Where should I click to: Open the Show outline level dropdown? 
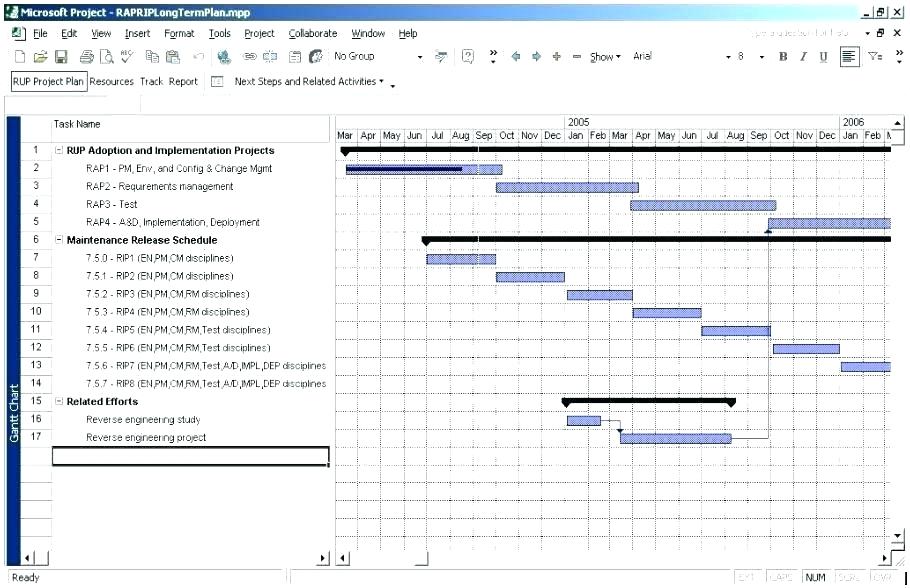[x=605, y=57]
